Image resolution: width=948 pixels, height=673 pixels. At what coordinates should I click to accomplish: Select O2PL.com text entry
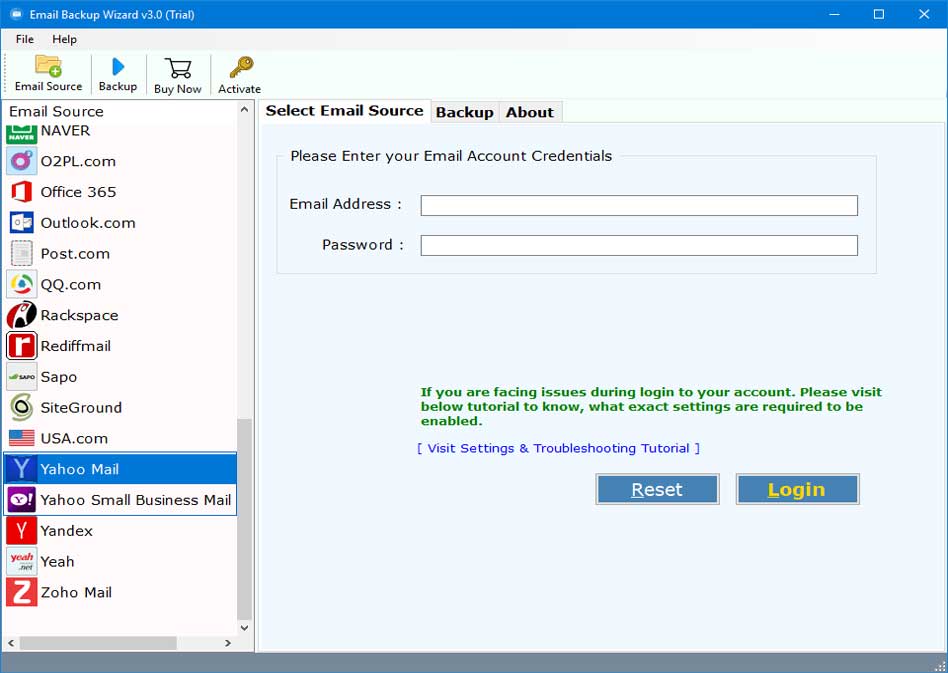pyautogui.click(x=78, y=161)
